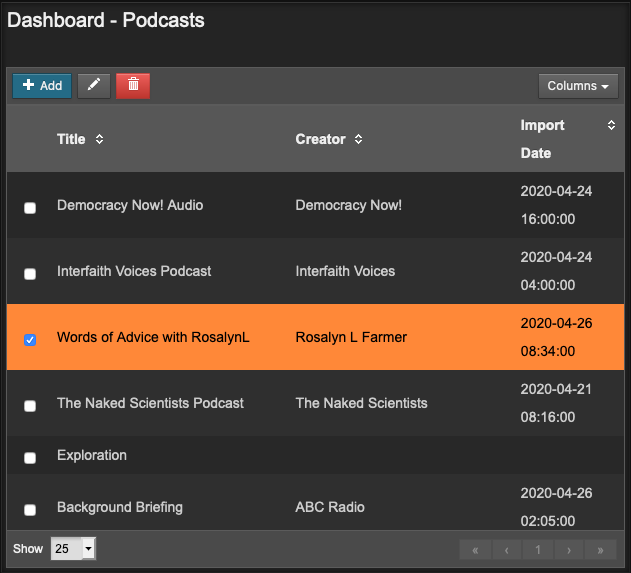Select The Naked Scientists Podcast row
The height and width of the screenshot is (573, 631).
point(30,405)
